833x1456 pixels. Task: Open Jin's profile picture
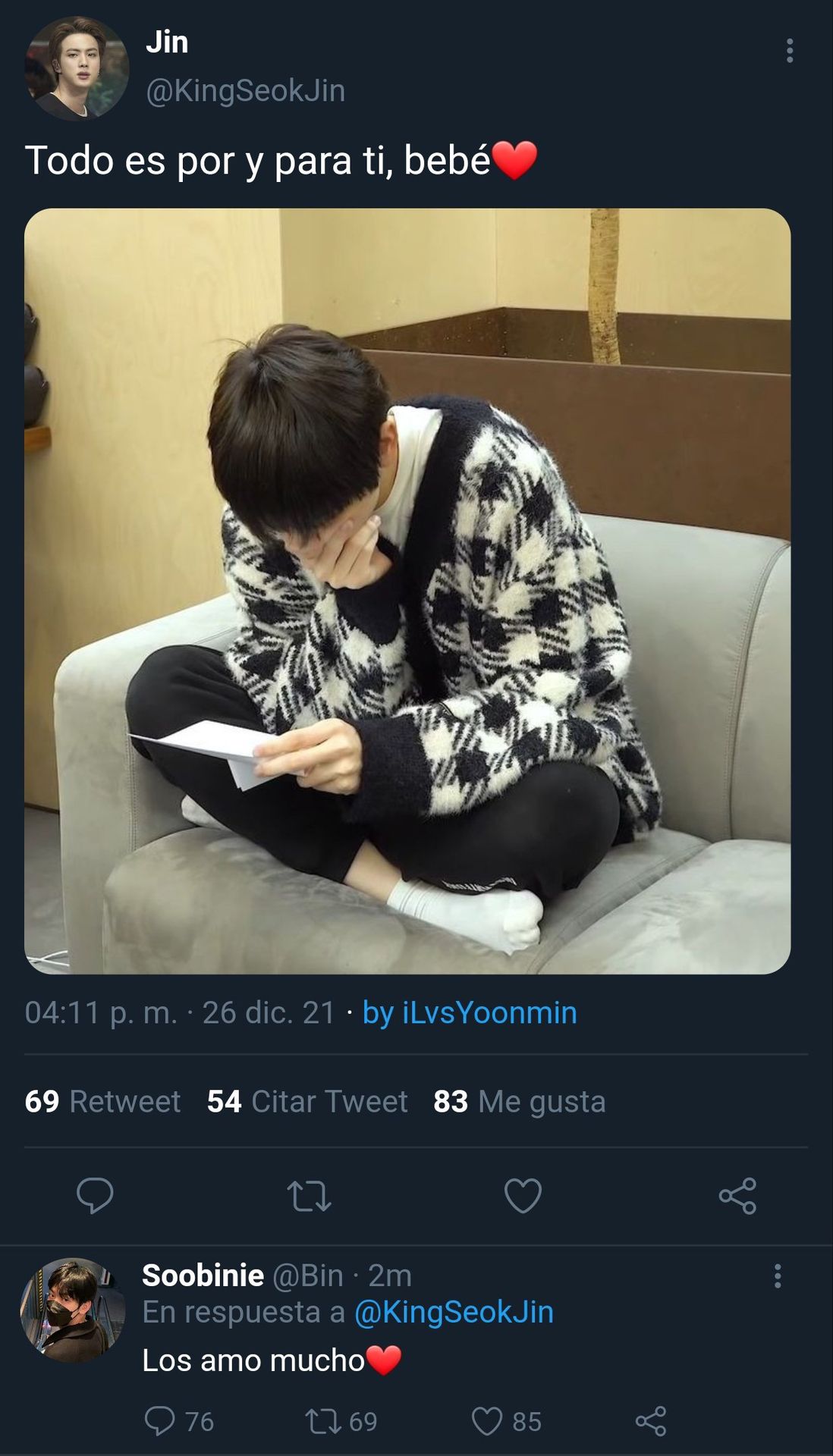pos(77,68)
